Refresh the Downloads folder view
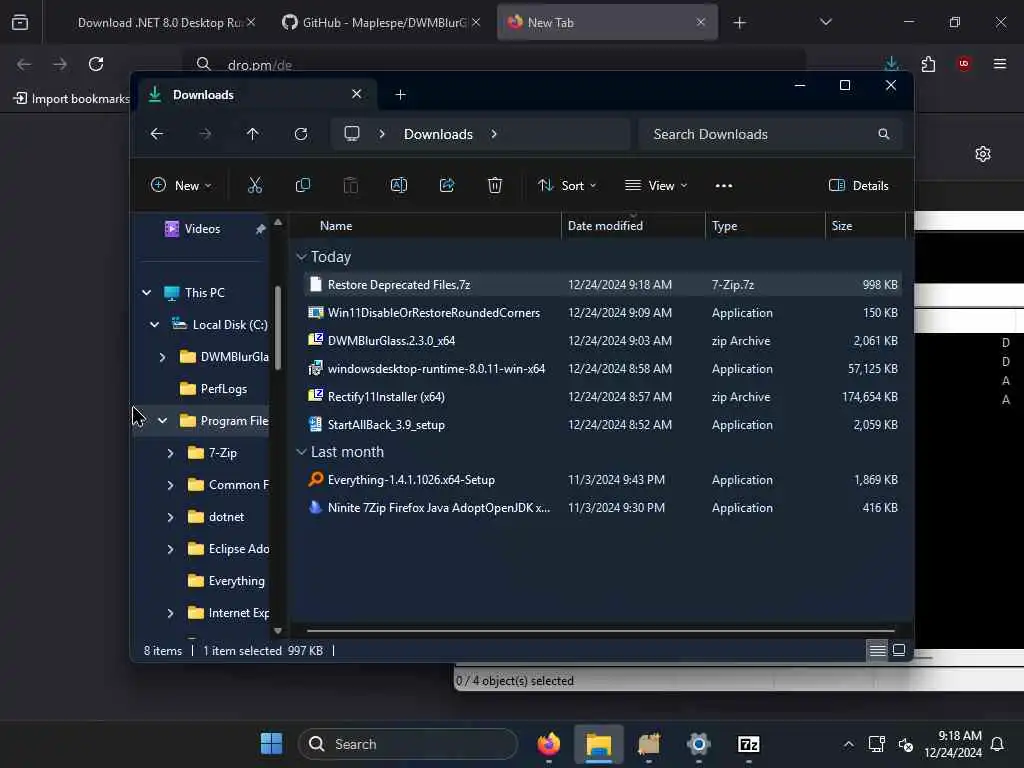The width and height of the screenshot is (1024, 768). (x=301, y=134)
